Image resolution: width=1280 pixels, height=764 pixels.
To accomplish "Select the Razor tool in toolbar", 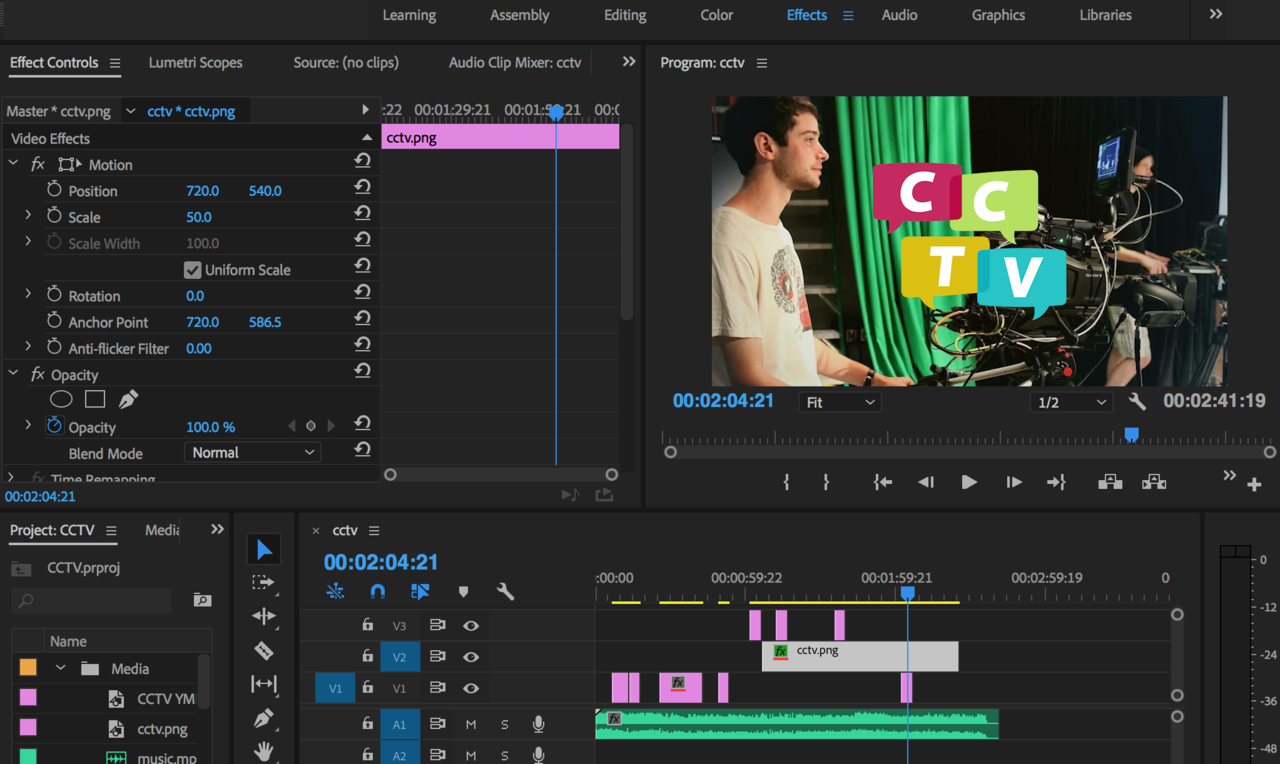I will [264, 651].
